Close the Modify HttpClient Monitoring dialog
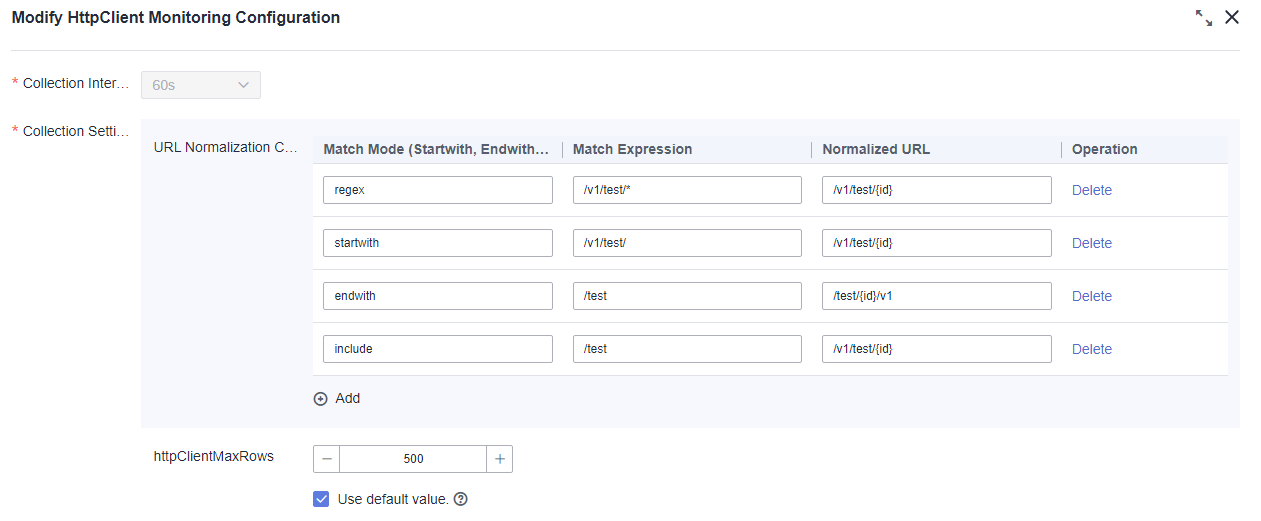 point(1232,18)
